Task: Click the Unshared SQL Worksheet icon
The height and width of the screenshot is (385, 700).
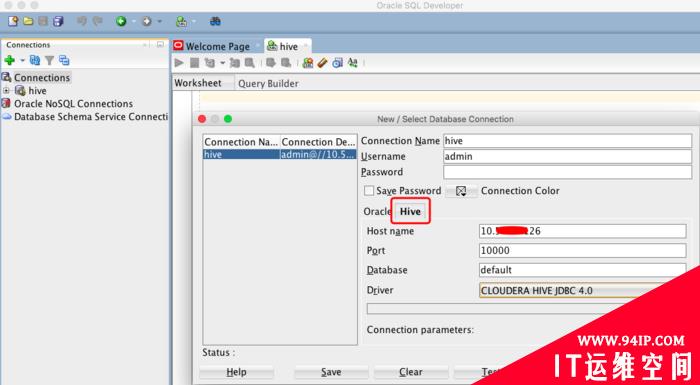Action: click(308, 63)
